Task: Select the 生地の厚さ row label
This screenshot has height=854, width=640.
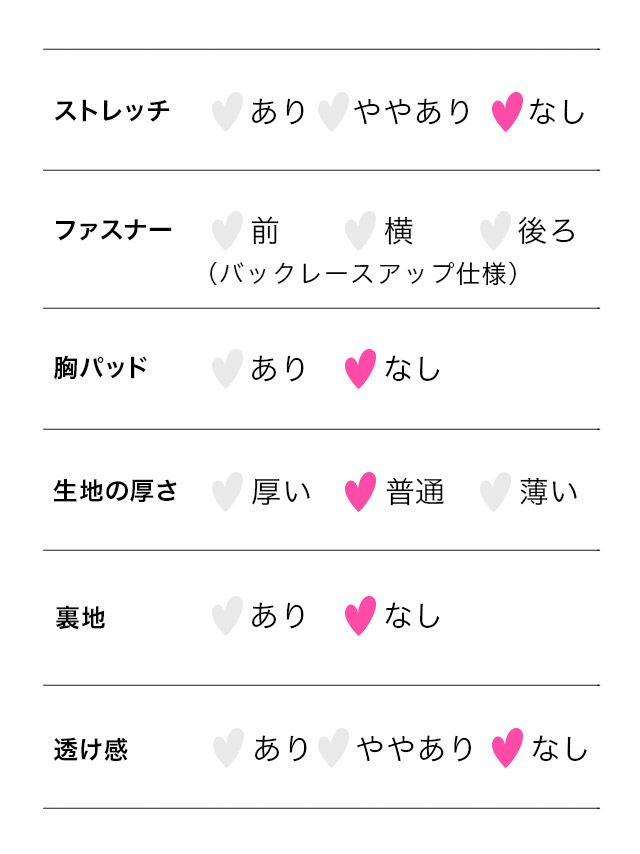Action: coord(115,491)
